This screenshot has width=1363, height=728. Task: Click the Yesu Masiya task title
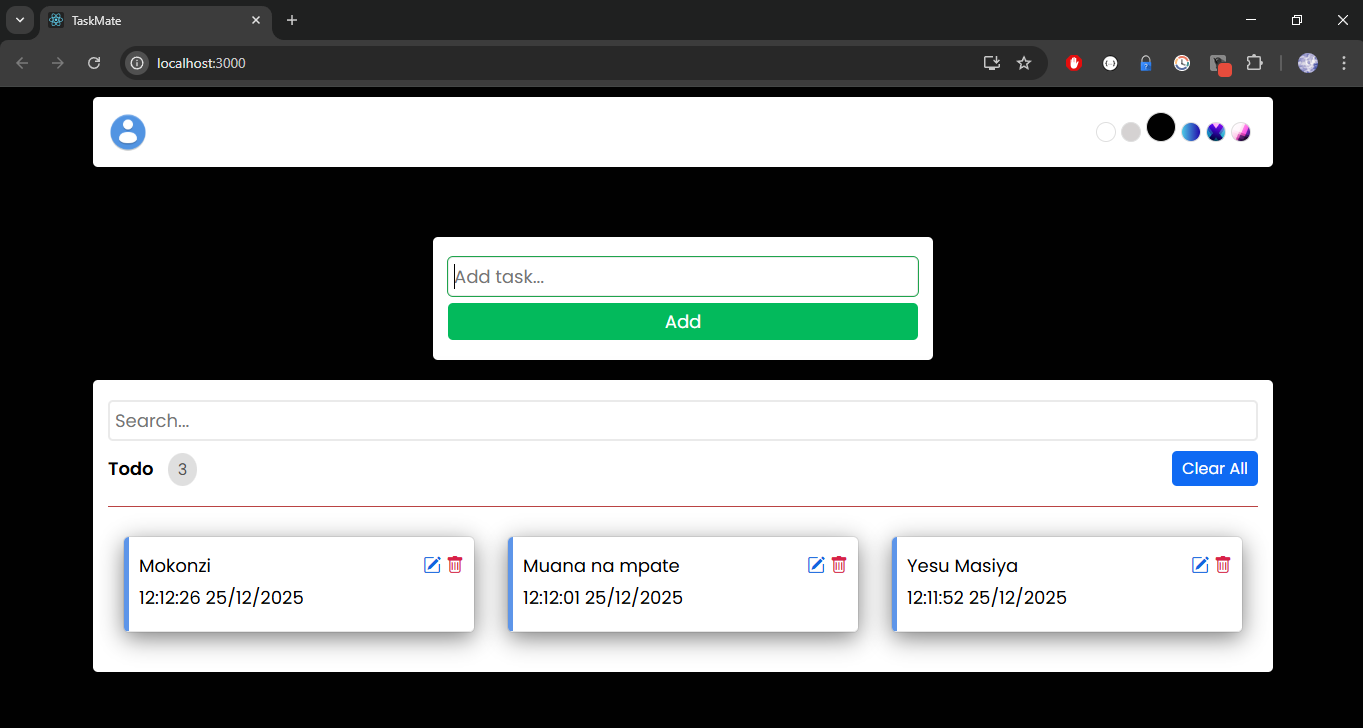pyautogui.click(x=962, y=566)
